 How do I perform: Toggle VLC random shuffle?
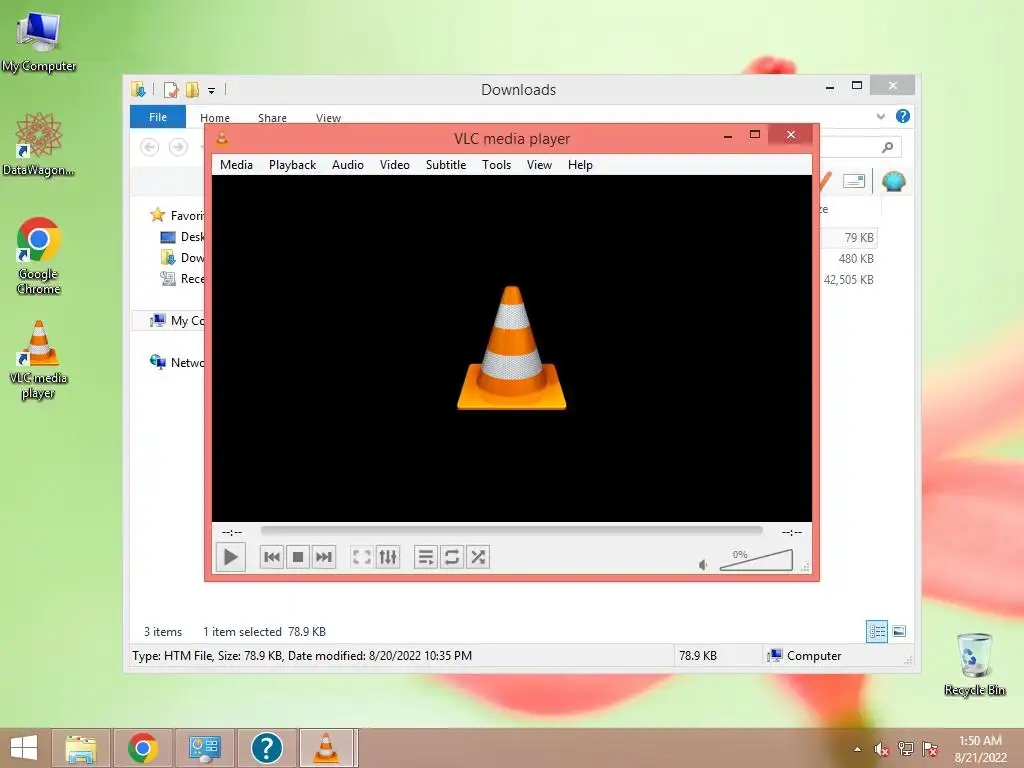coord(478,557)
